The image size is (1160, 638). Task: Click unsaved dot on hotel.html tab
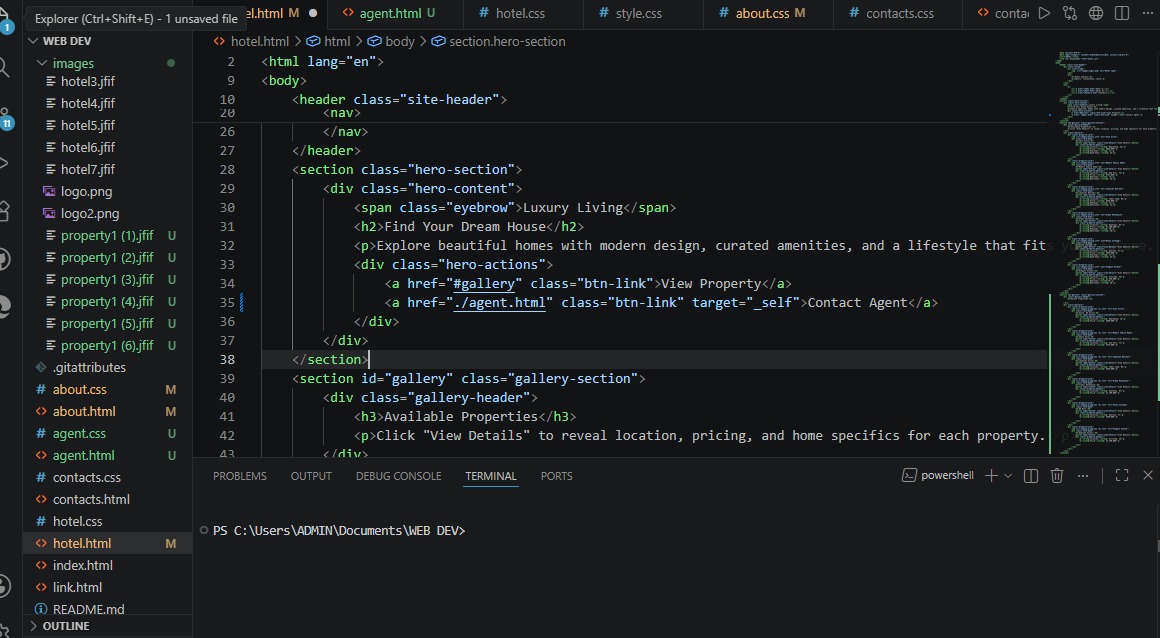[313, 13]
